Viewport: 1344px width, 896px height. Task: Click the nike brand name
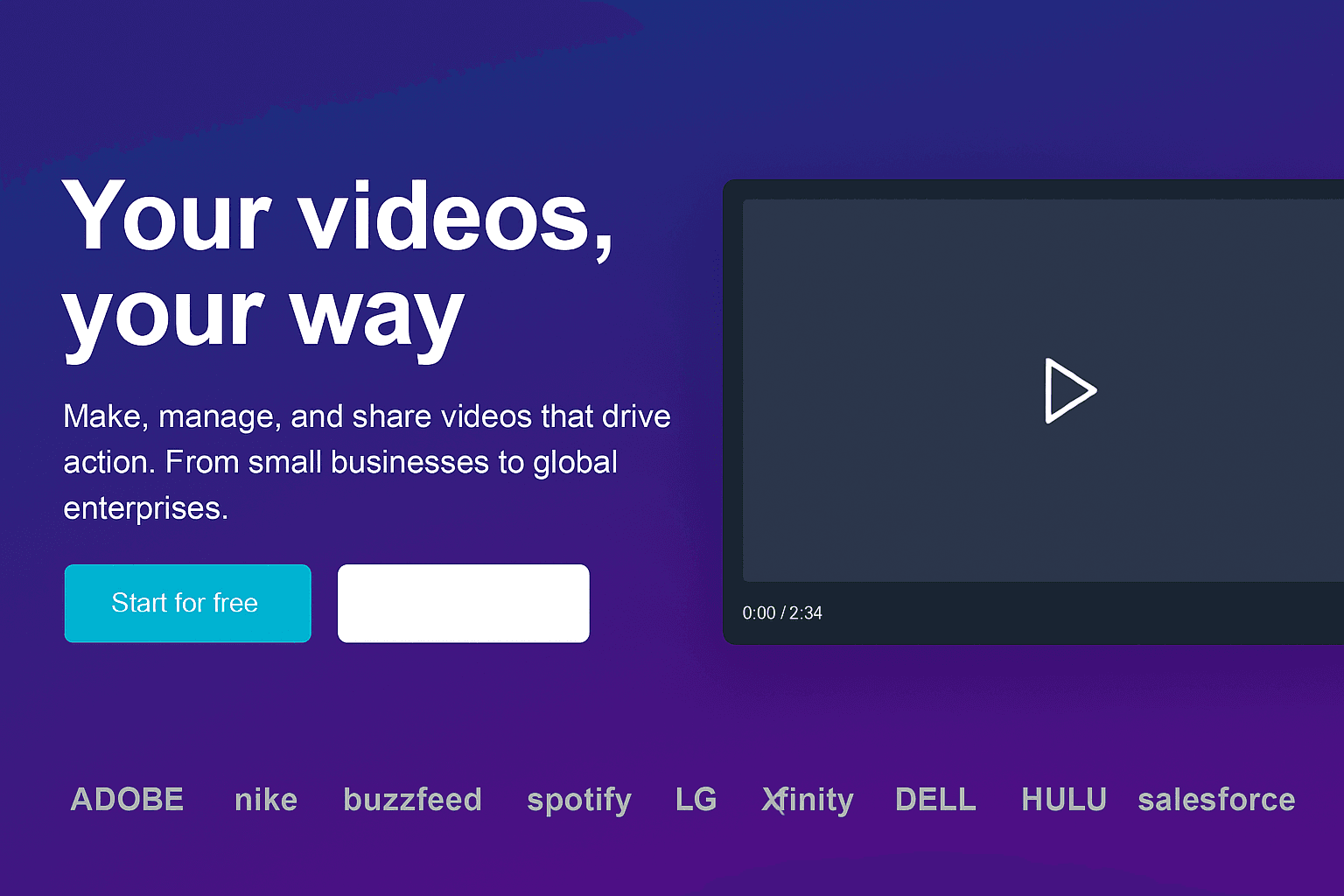click(266, 800)
